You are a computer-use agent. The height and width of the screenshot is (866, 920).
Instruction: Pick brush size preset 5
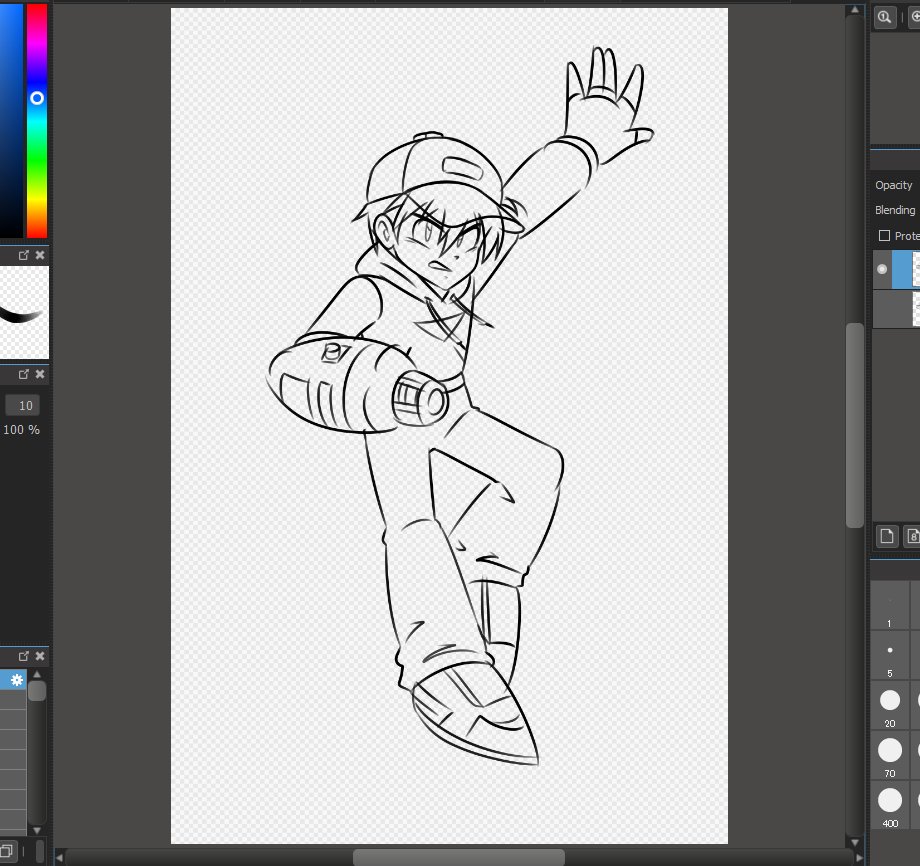[x=889, y=655]
